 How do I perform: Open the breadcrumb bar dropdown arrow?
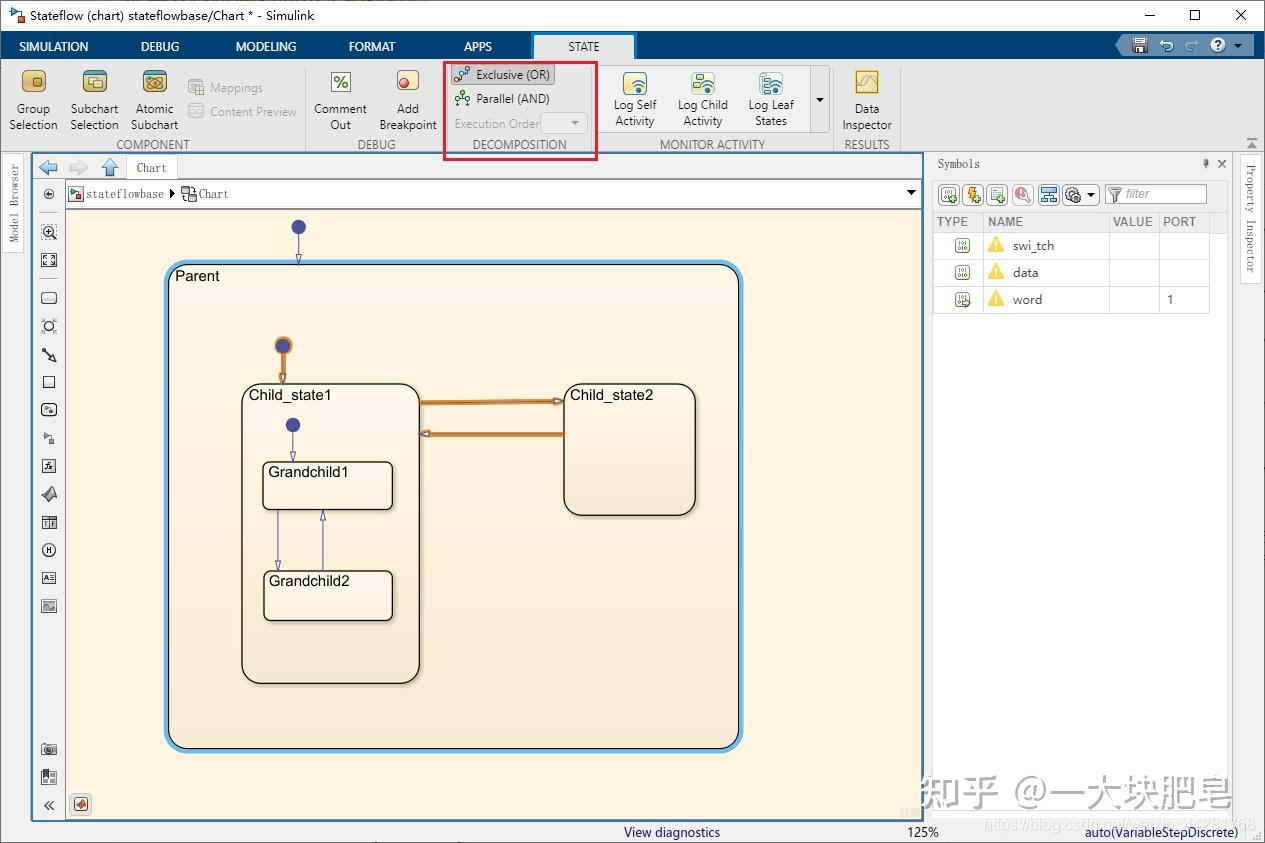[x=911, y=193]
